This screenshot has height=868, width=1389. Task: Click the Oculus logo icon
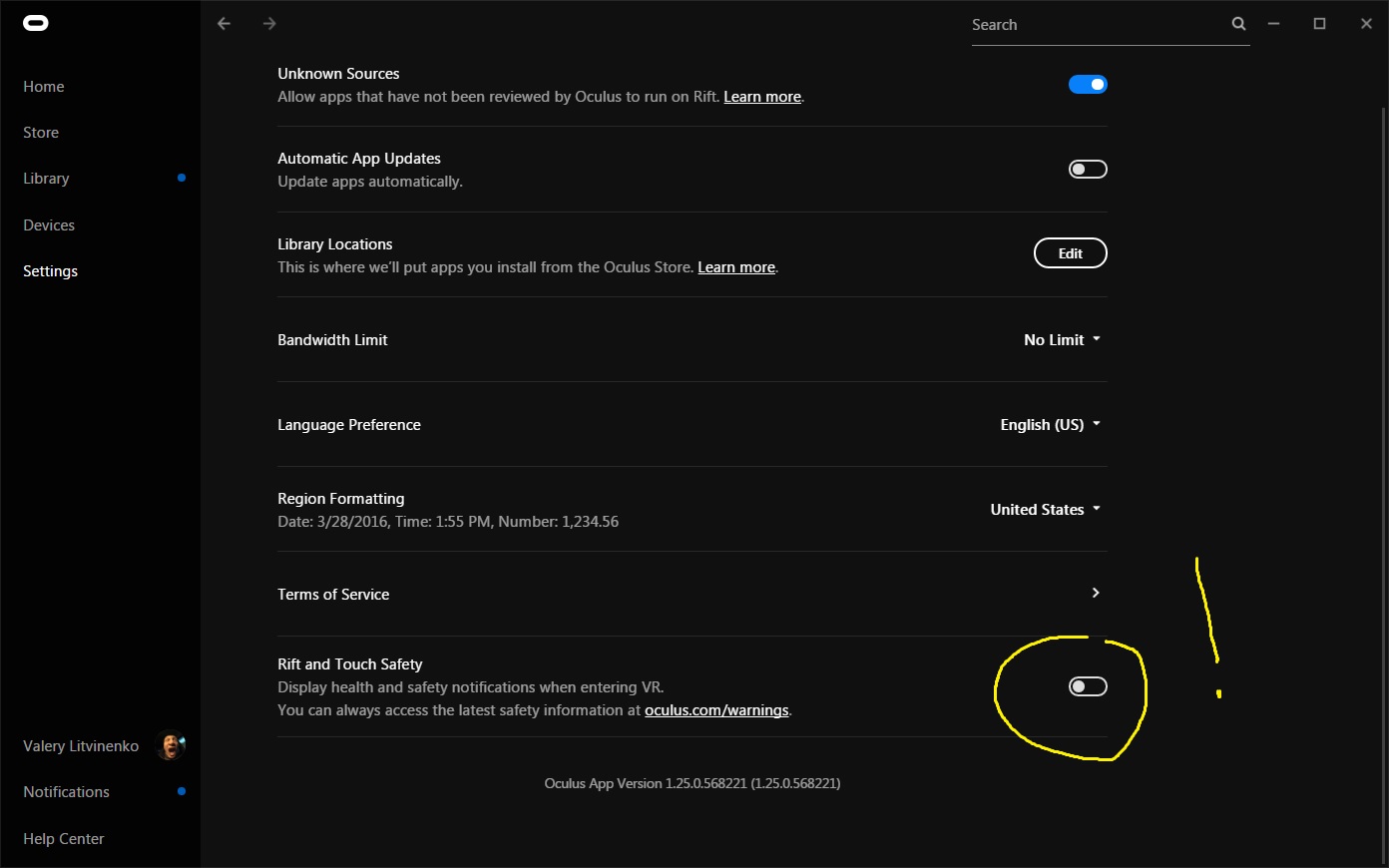pos(36,23)
